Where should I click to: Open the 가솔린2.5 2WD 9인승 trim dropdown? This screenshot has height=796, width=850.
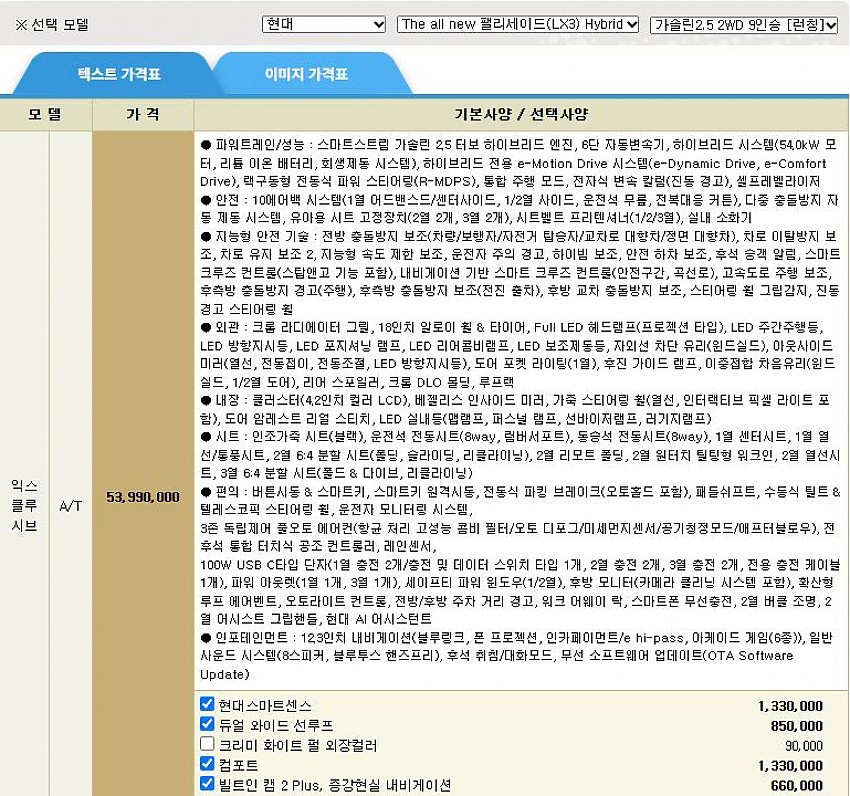743,24
